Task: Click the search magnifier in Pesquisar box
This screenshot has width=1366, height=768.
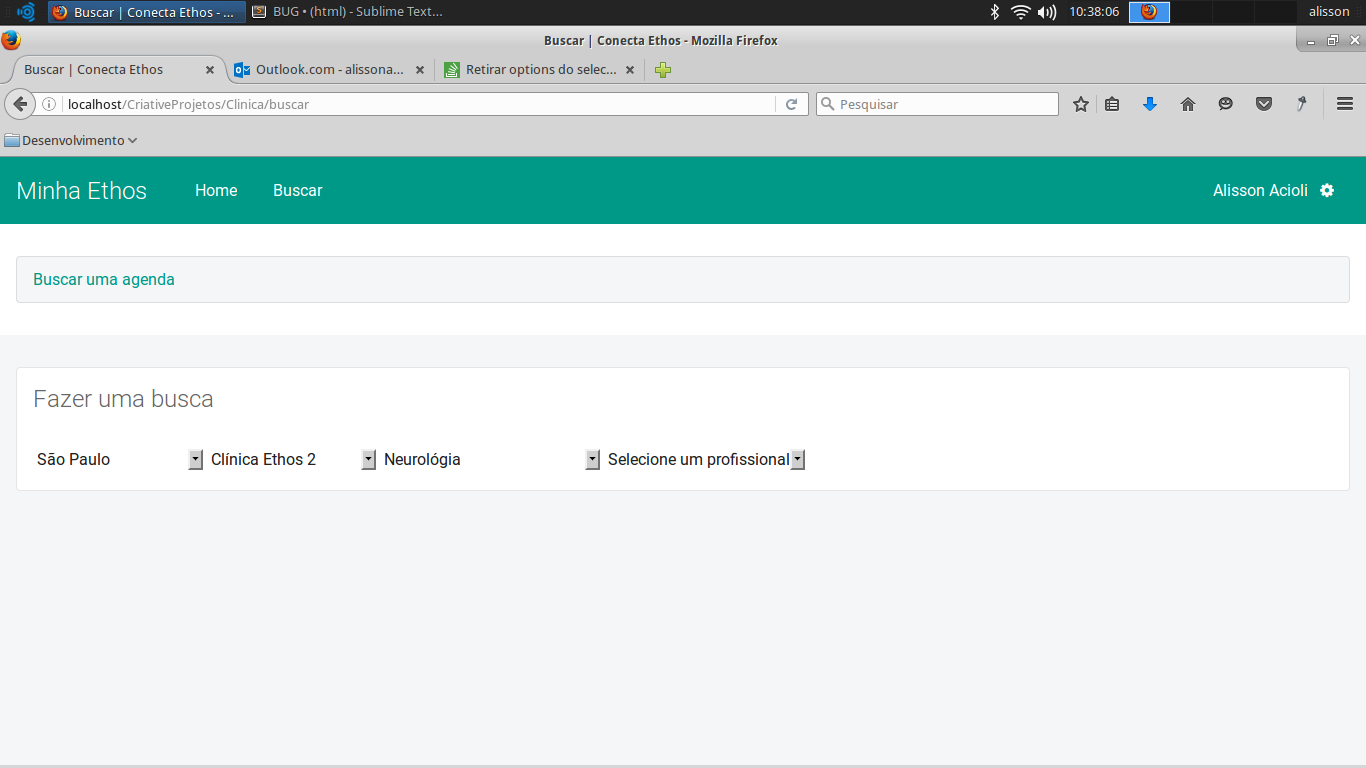Action: tap(828, 104)
